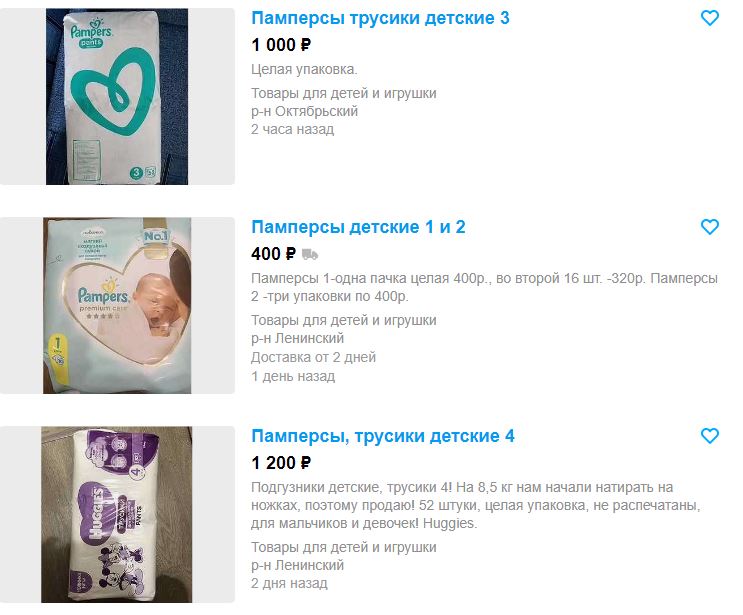View the Pampers premium care photo
The width and height of the screenshot is (743, 615).
click(117, 306)
